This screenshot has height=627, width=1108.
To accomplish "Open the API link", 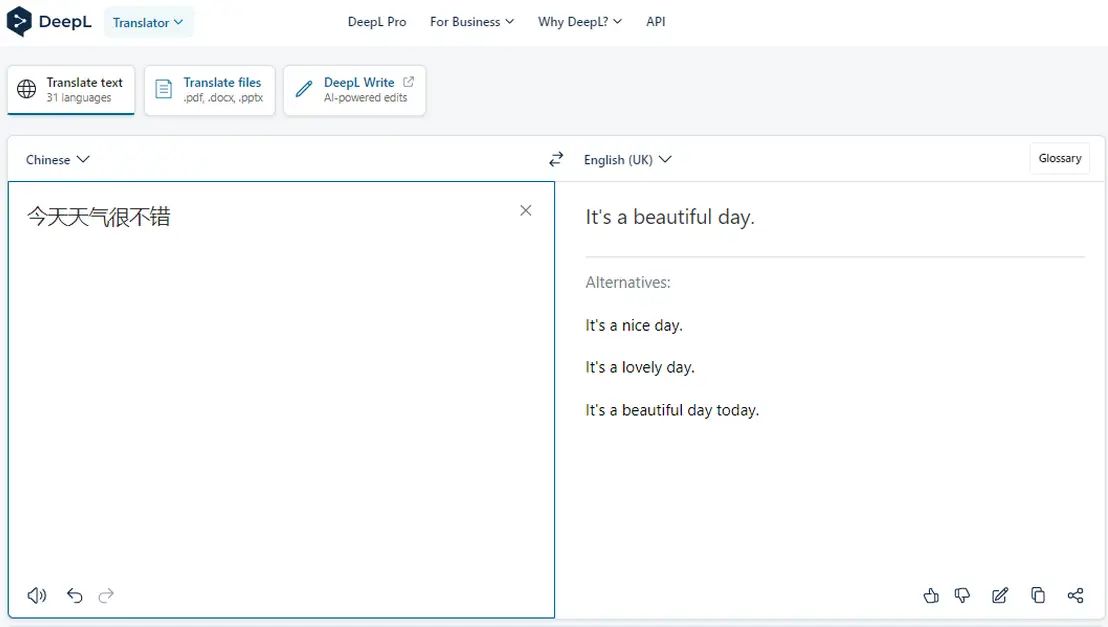I will coord(656,22).
